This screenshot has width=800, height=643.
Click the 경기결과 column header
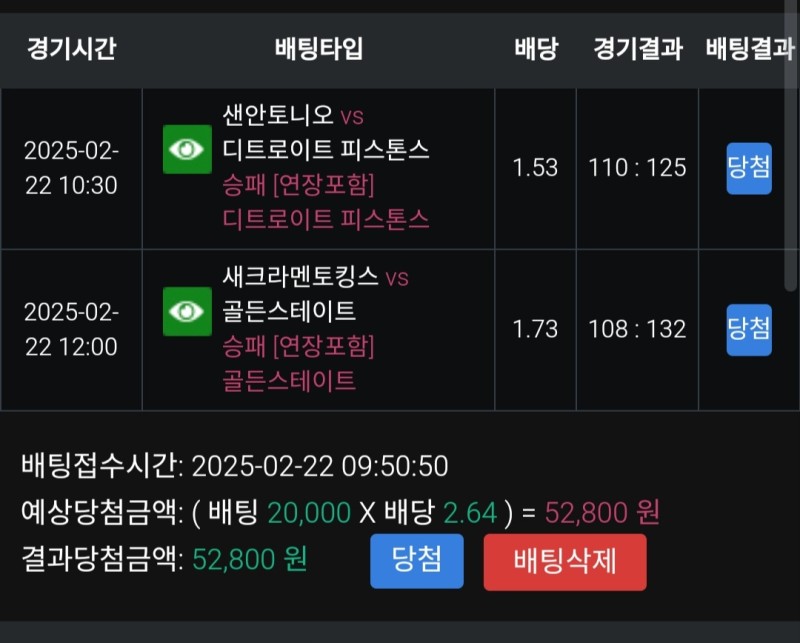click(x=638, y=49)
